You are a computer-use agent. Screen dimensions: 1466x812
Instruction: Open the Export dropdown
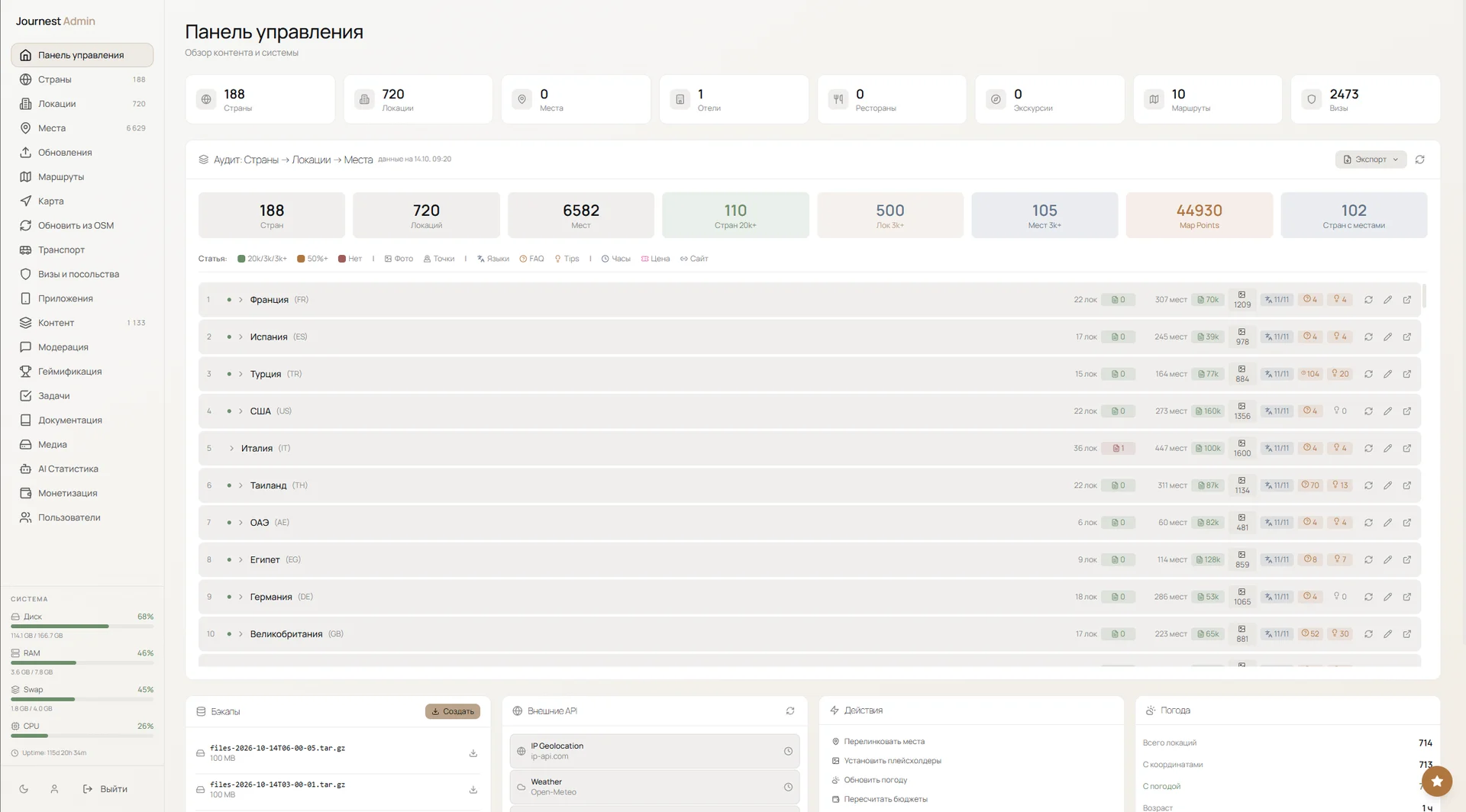(x=1371, y=159)
